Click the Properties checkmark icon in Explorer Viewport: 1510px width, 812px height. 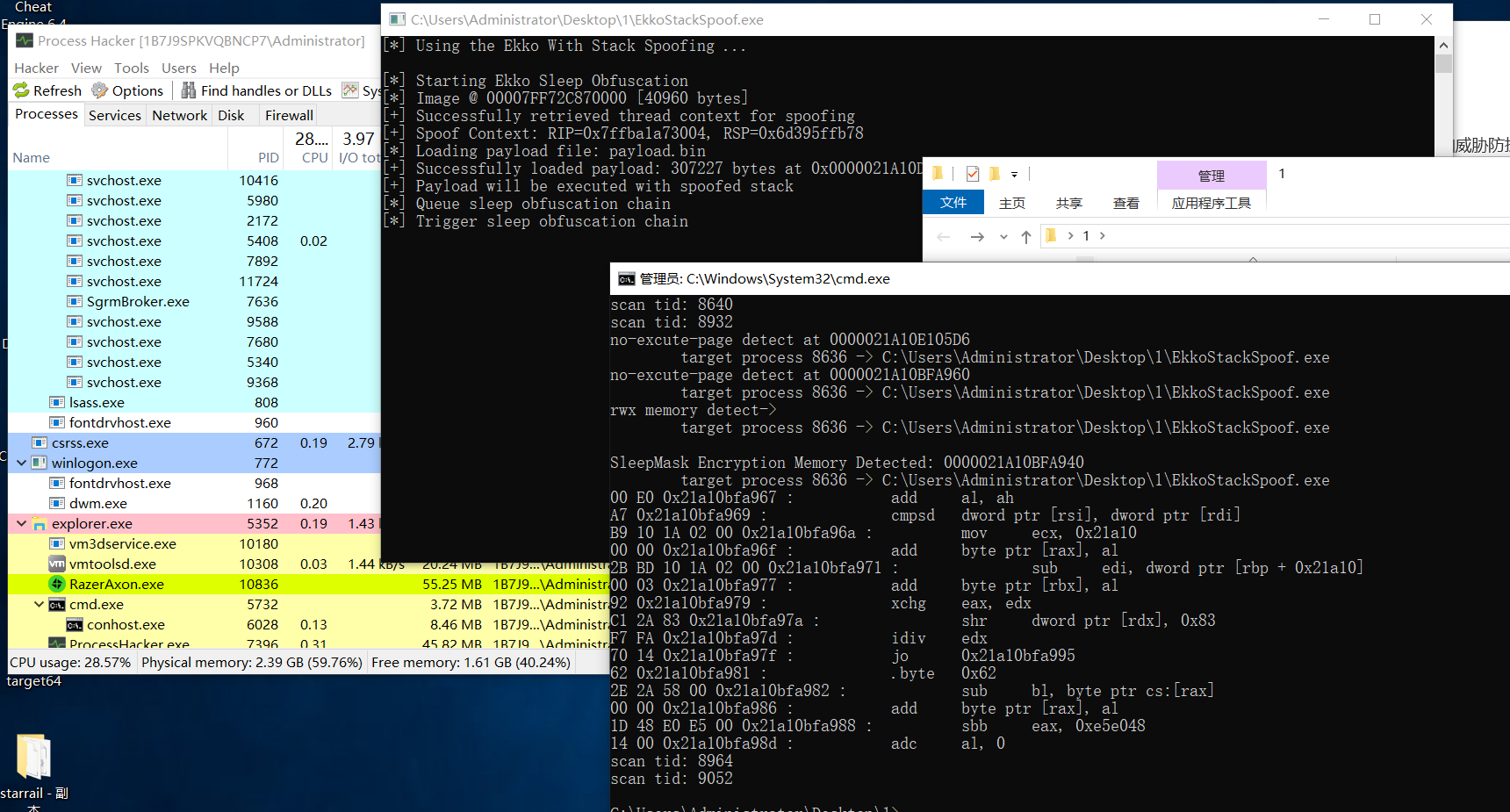pos(973,174)
